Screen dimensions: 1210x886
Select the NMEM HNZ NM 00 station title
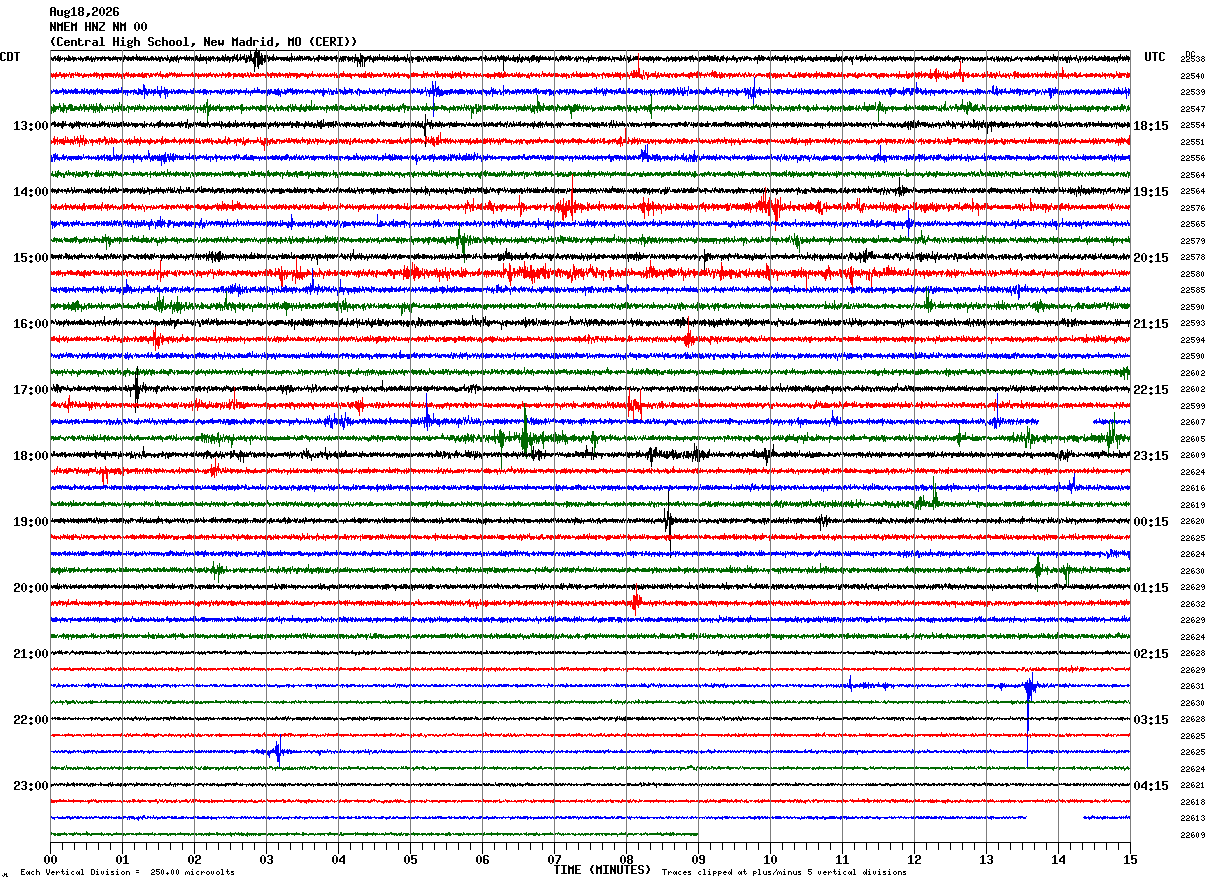coord(98,27)
